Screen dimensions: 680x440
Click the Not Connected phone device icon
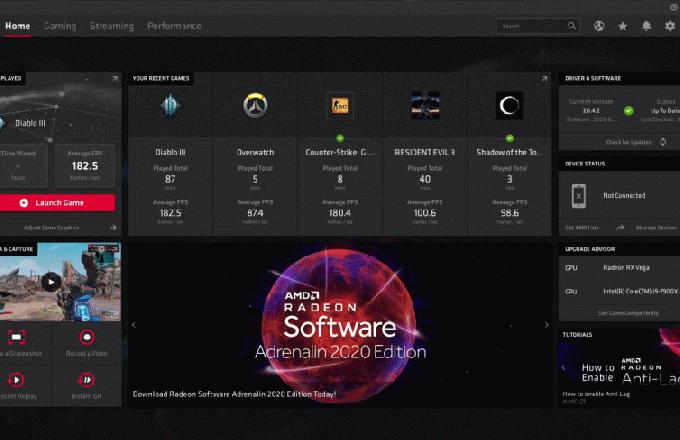579,196
